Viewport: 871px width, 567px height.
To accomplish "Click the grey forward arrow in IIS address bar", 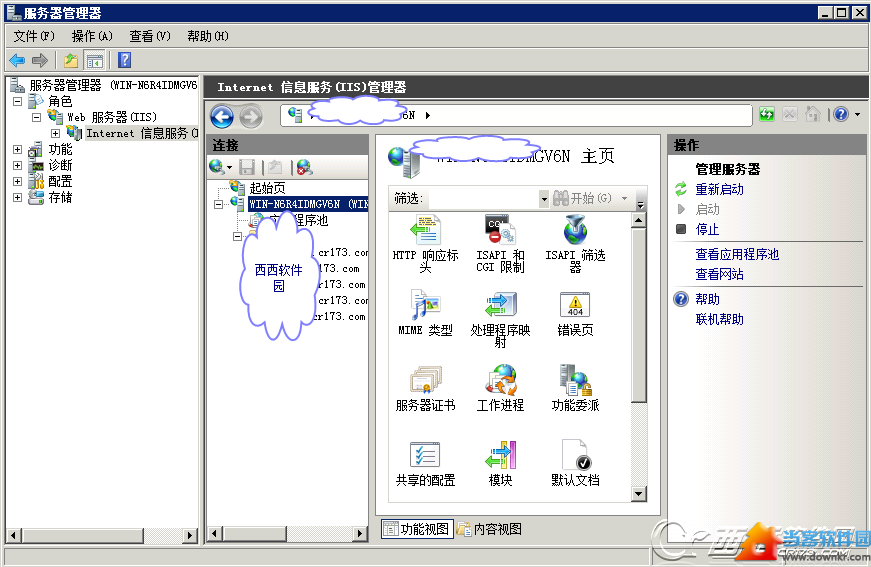I will click(251, 117).
